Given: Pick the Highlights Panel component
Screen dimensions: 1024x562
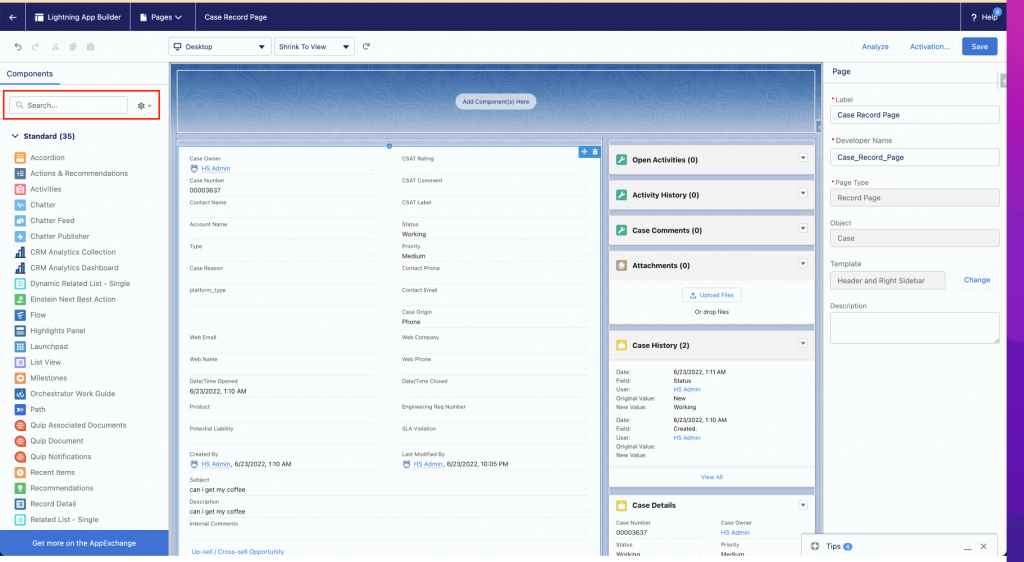Looking at the screenshot, I should 57,331.
